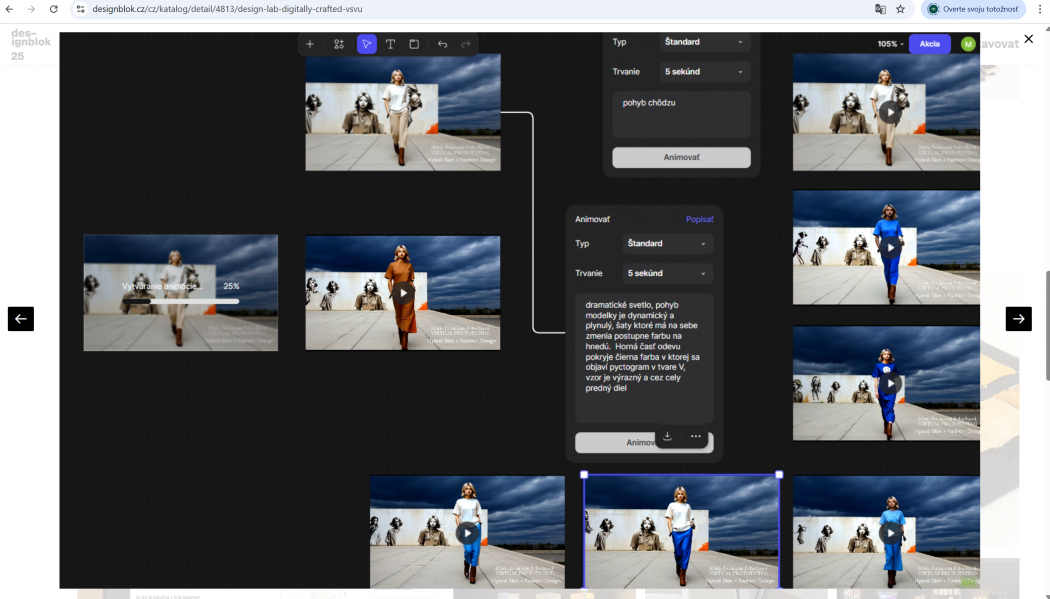This screenshot has width=1050, height=599.
Task: Play the orange dress video thumbnail
Action: tap(403, 293)
